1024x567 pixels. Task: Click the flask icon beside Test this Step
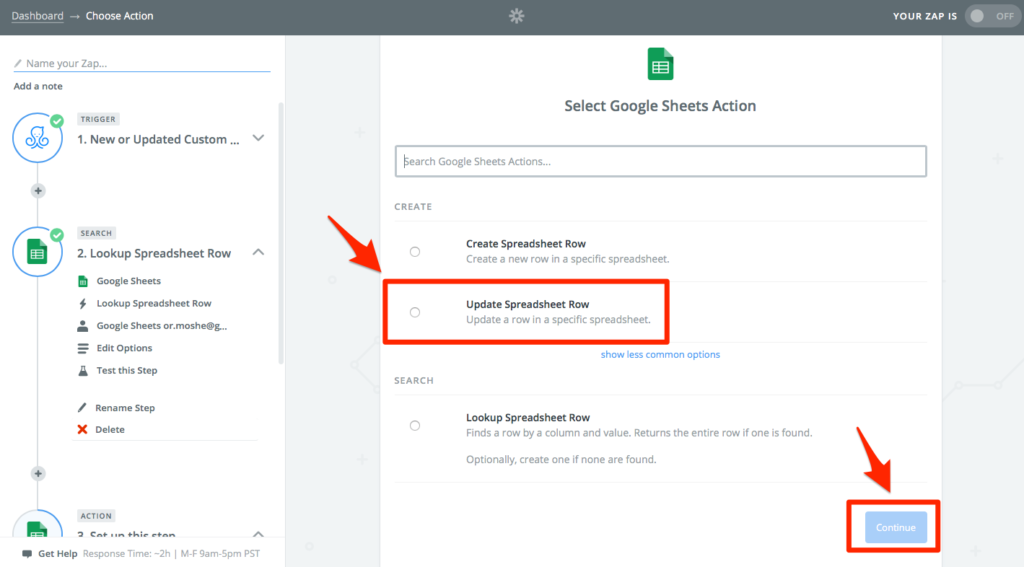(83, 370)
